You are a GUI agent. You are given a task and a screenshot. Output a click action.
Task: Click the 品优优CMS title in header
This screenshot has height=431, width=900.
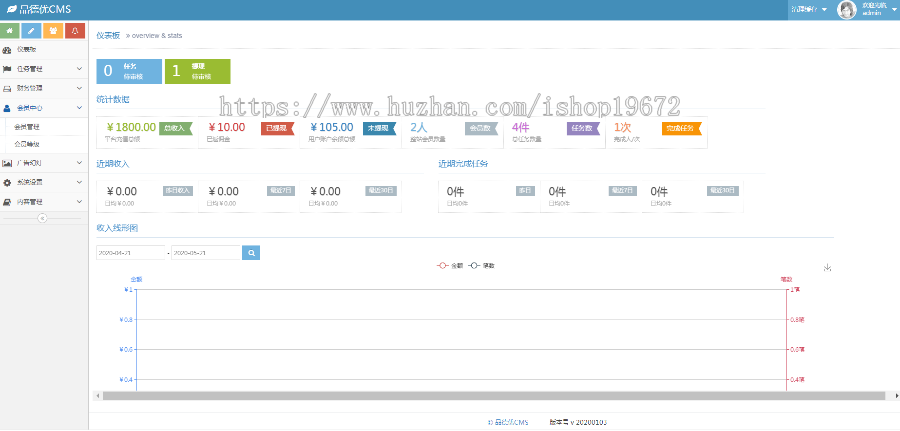click(x=45, y=9)
